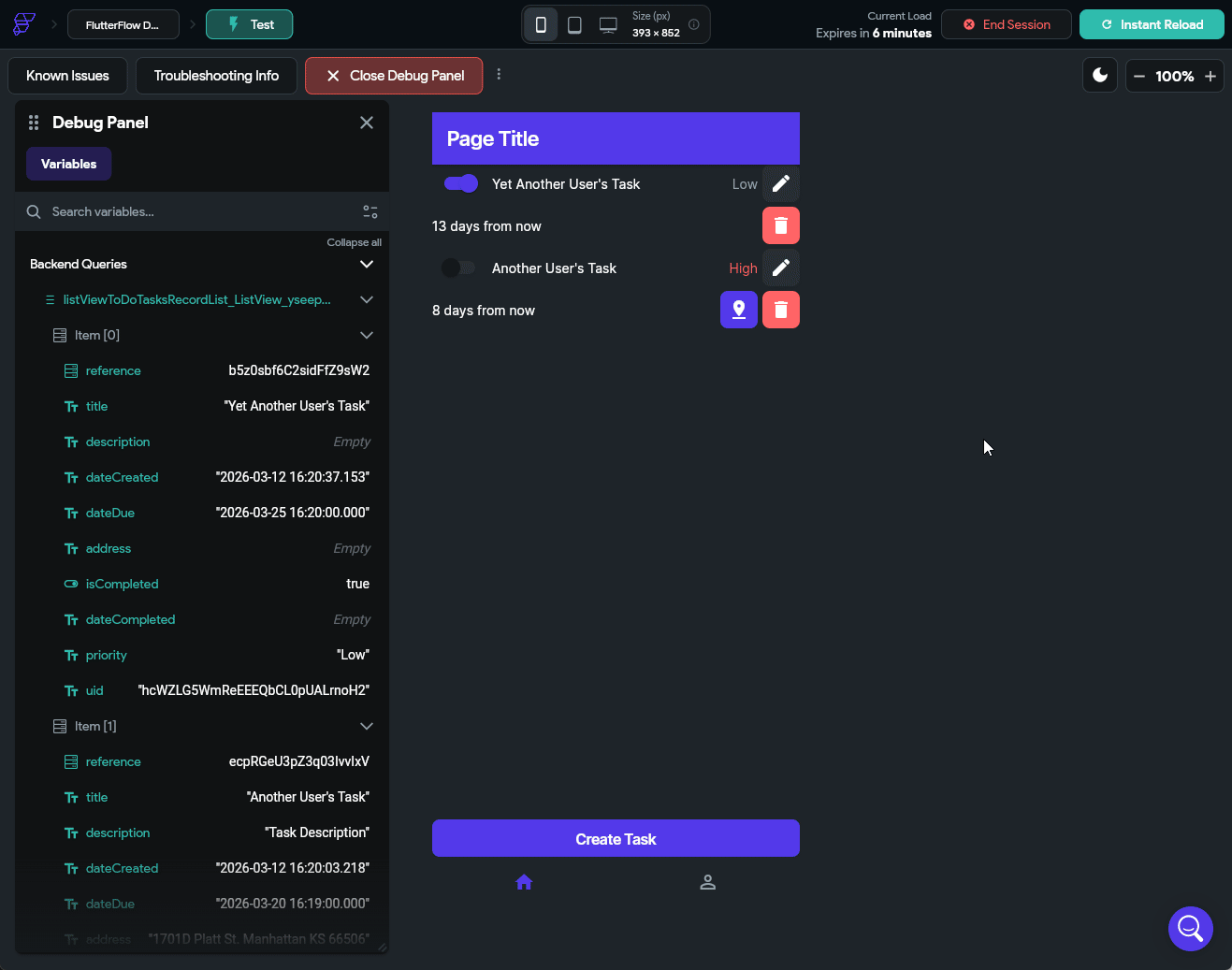The height and width of the screenshot is (970, 1232).
Task: Collapse Item [0] chevron
Action: coord(367,335)
